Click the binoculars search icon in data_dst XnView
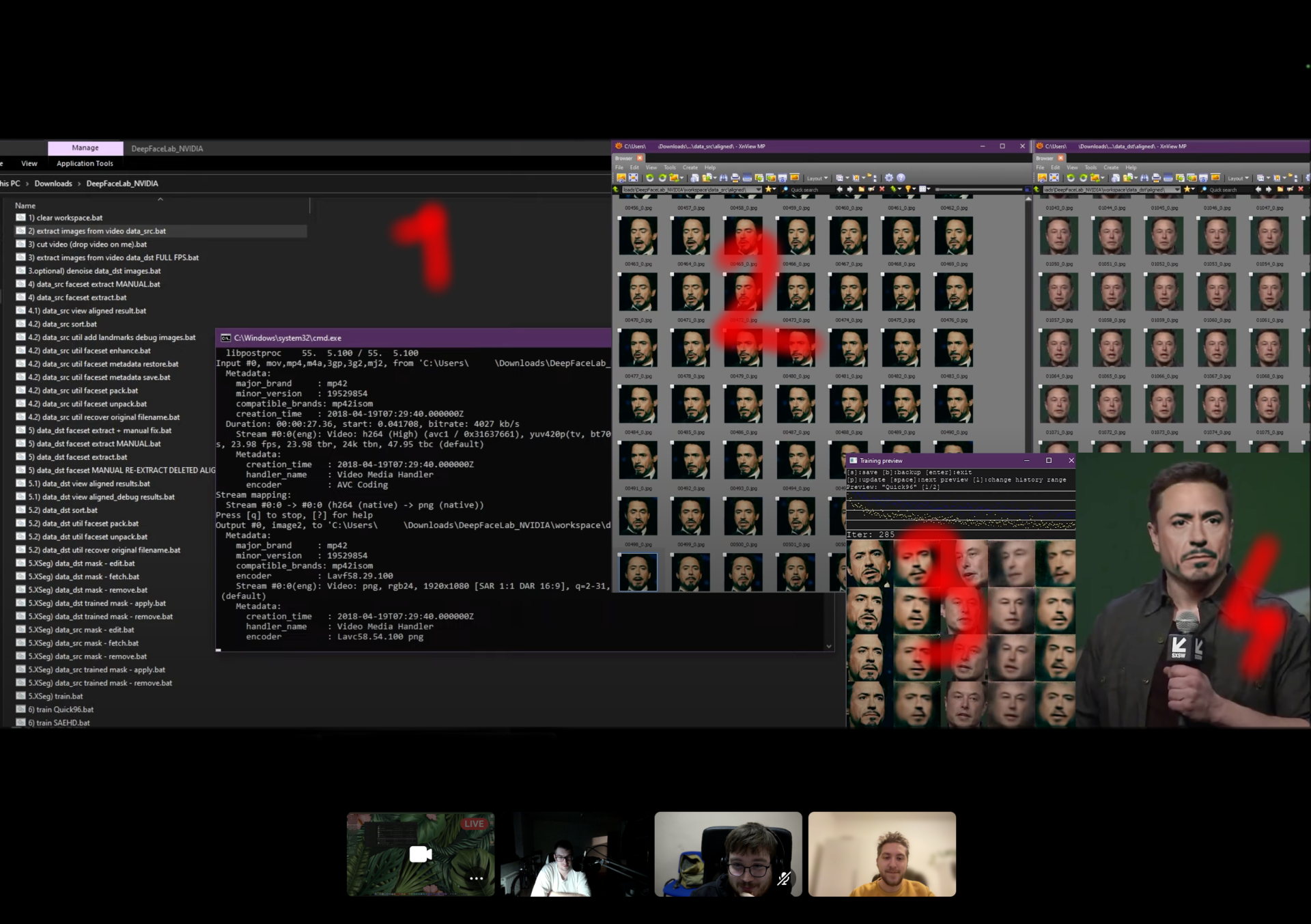The image size is (1311, 924). tap(1144, 178)
